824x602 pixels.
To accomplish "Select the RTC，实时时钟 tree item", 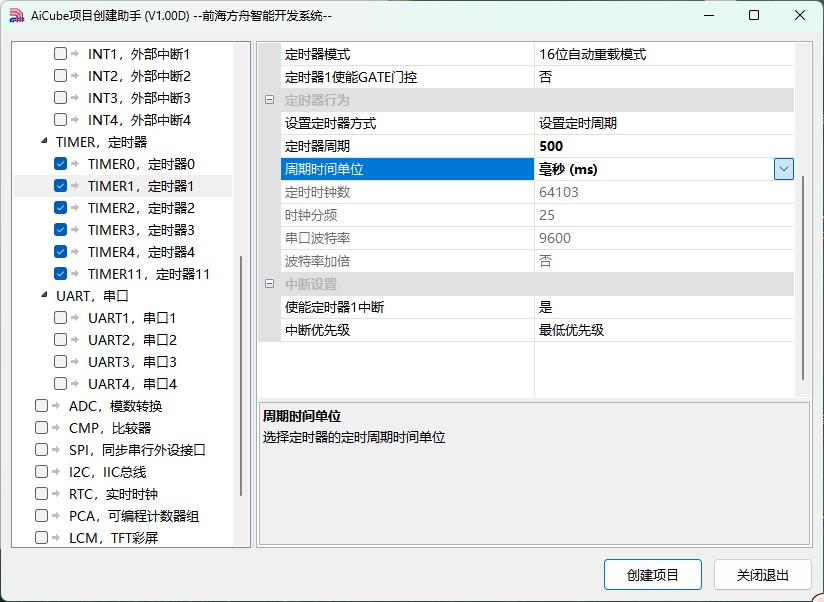I will (113, 494).
